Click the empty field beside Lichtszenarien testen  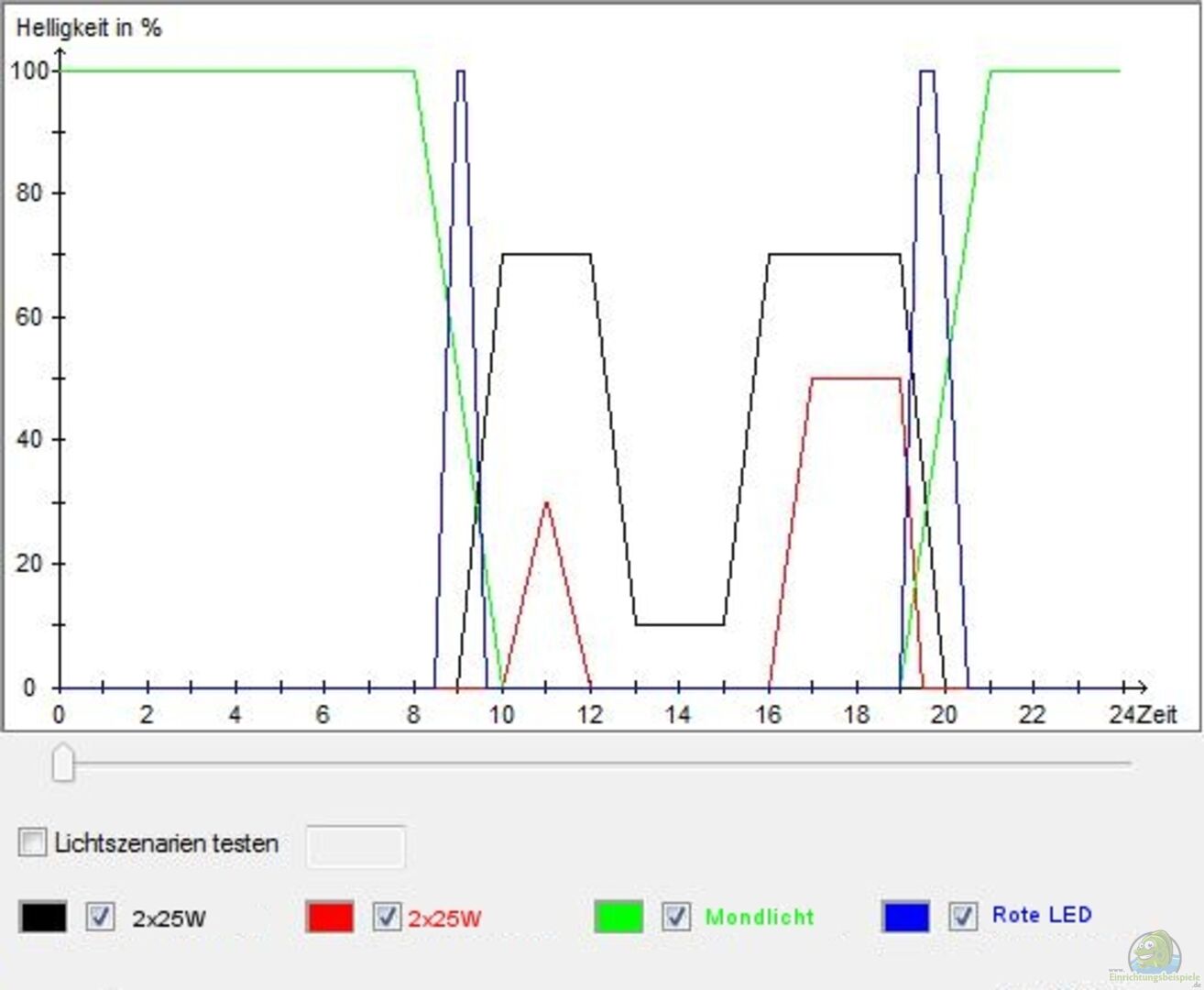pos(356,846)
